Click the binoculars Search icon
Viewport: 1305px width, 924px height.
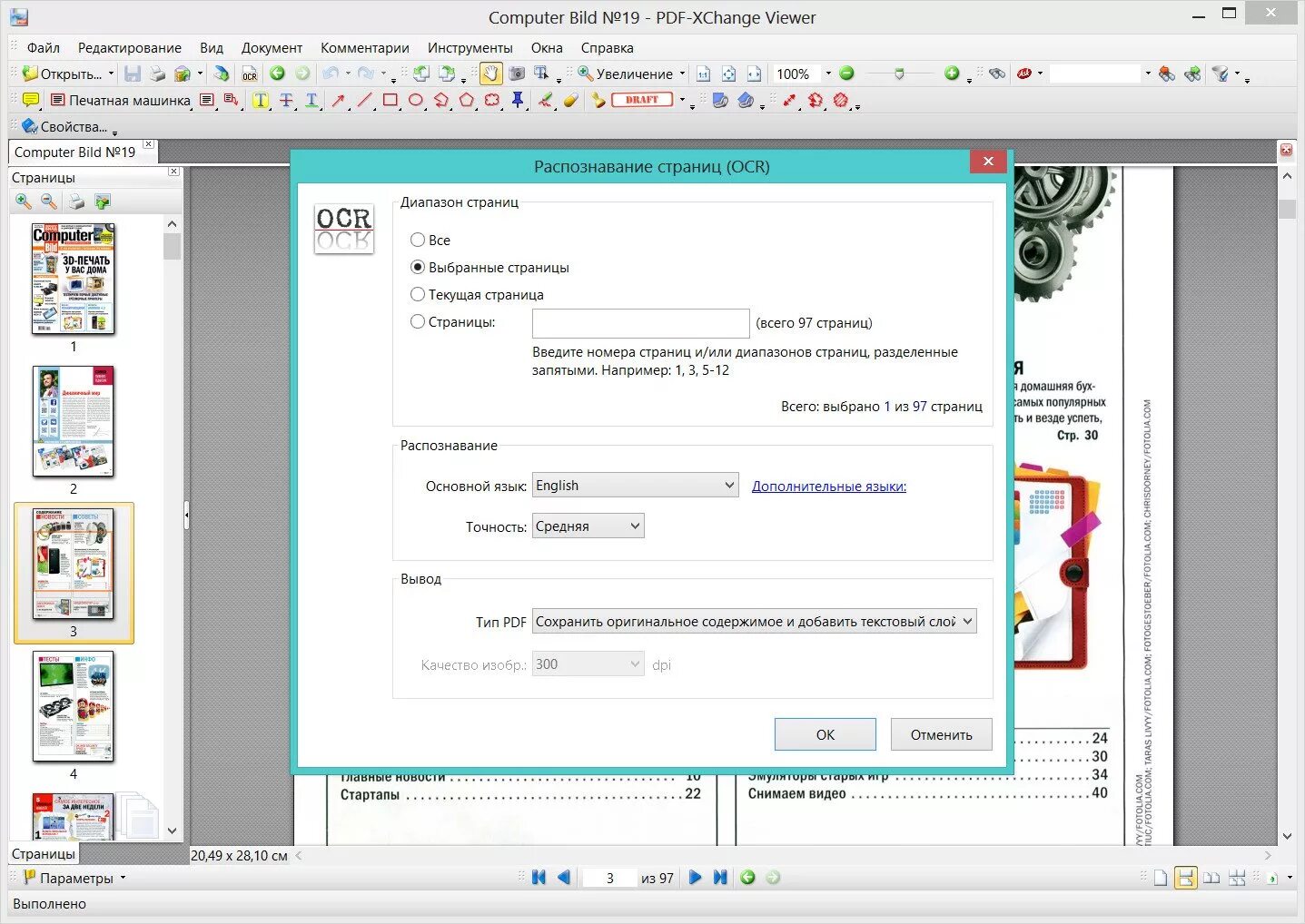[x=997, y=74]
